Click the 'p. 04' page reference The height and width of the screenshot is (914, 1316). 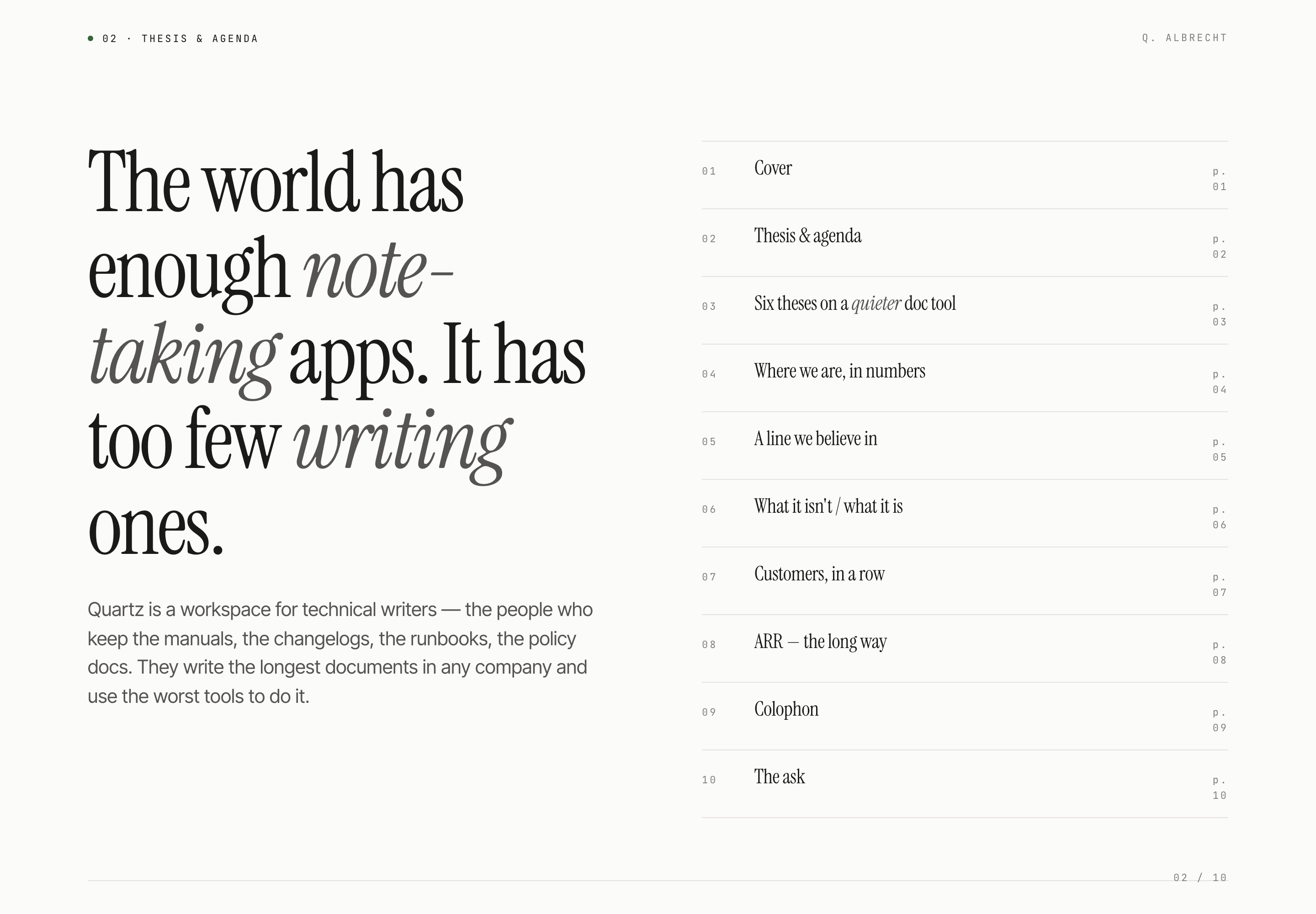[x=1219, y=382]
